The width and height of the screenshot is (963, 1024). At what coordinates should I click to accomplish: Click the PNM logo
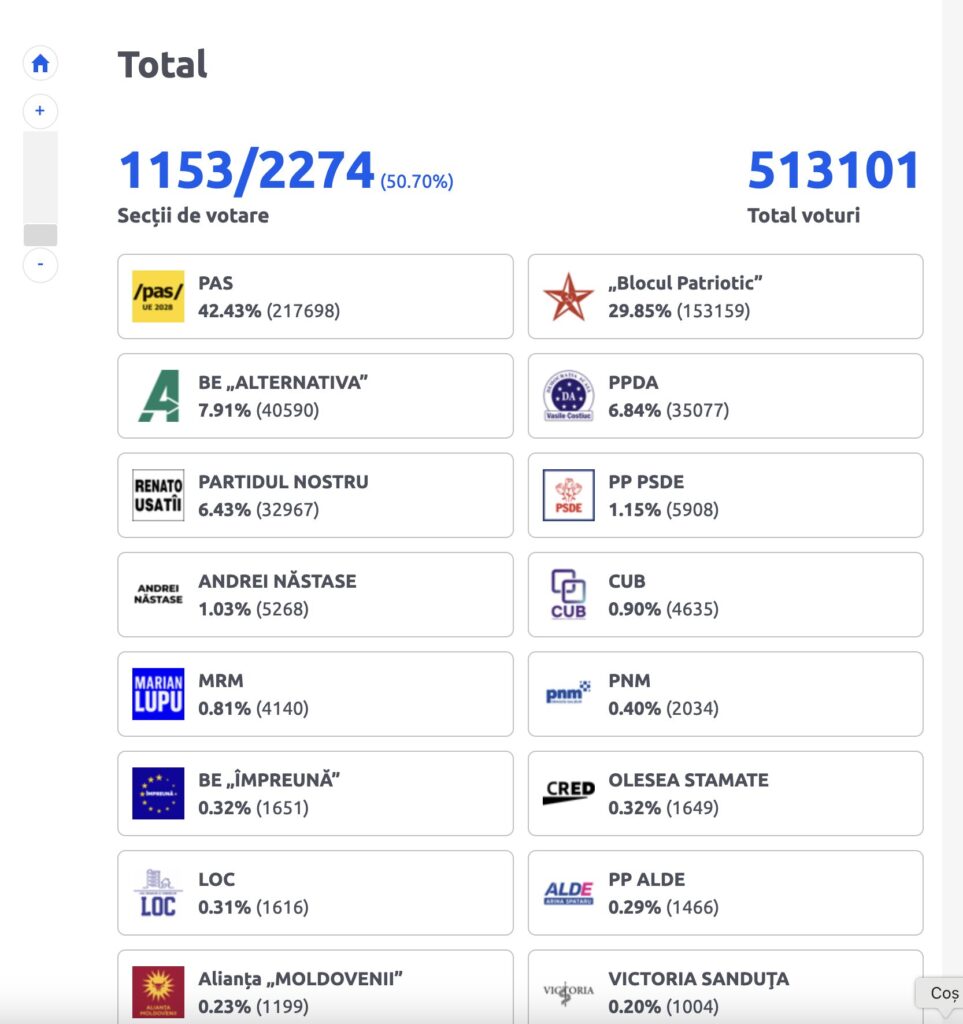(569, 693)
